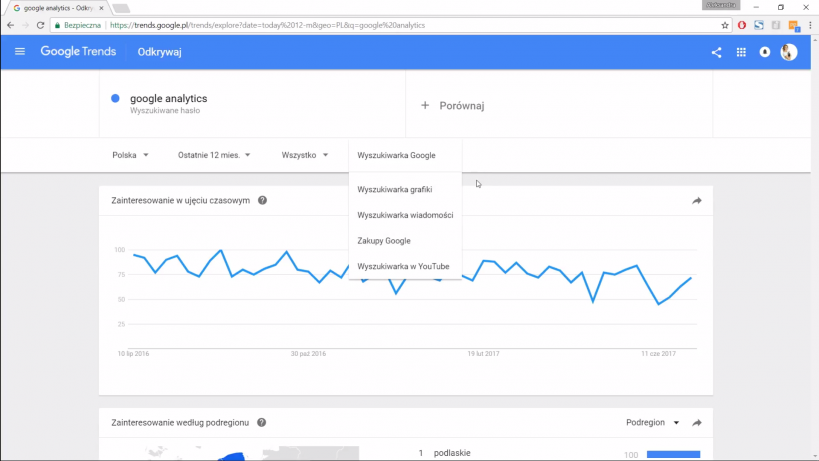
Task: Click the blue dot for google analytics
Action: click(115, 98)
